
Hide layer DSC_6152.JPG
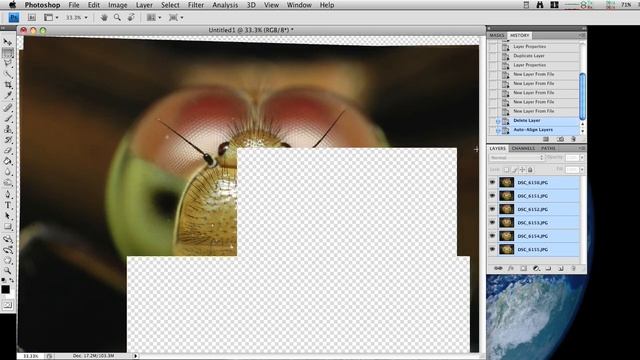tap(492, 209)
